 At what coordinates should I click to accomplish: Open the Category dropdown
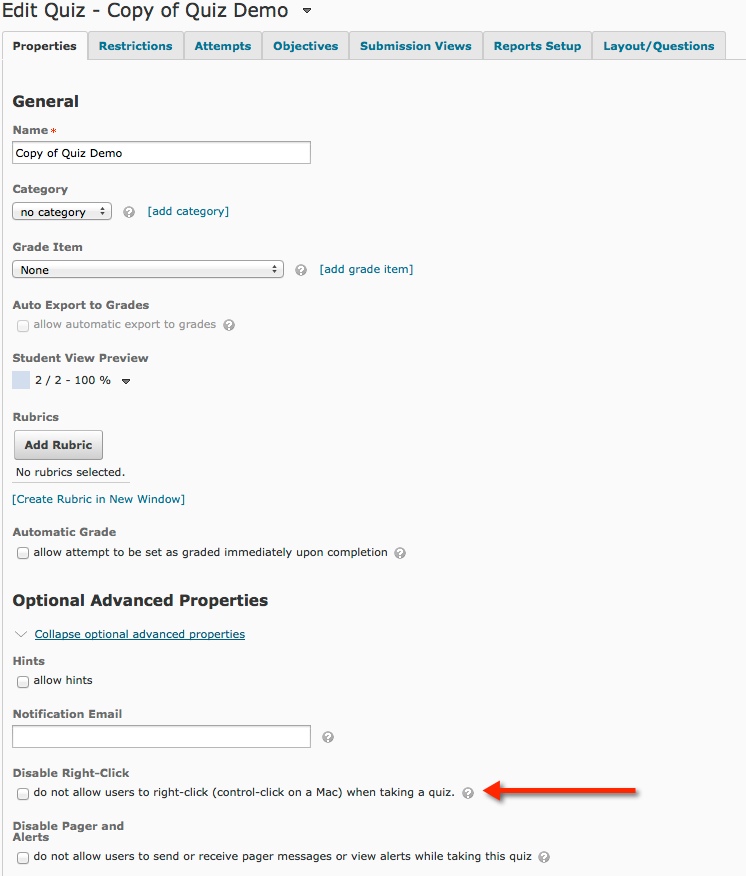62,212
